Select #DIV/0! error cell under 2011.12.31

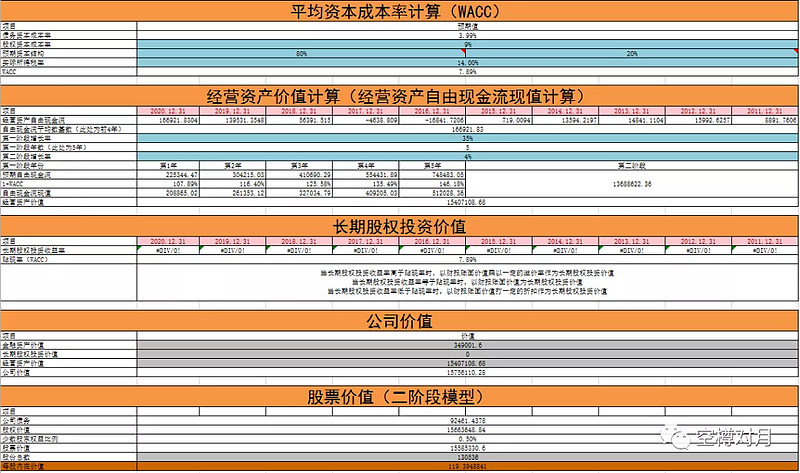[x=765, y=251]
